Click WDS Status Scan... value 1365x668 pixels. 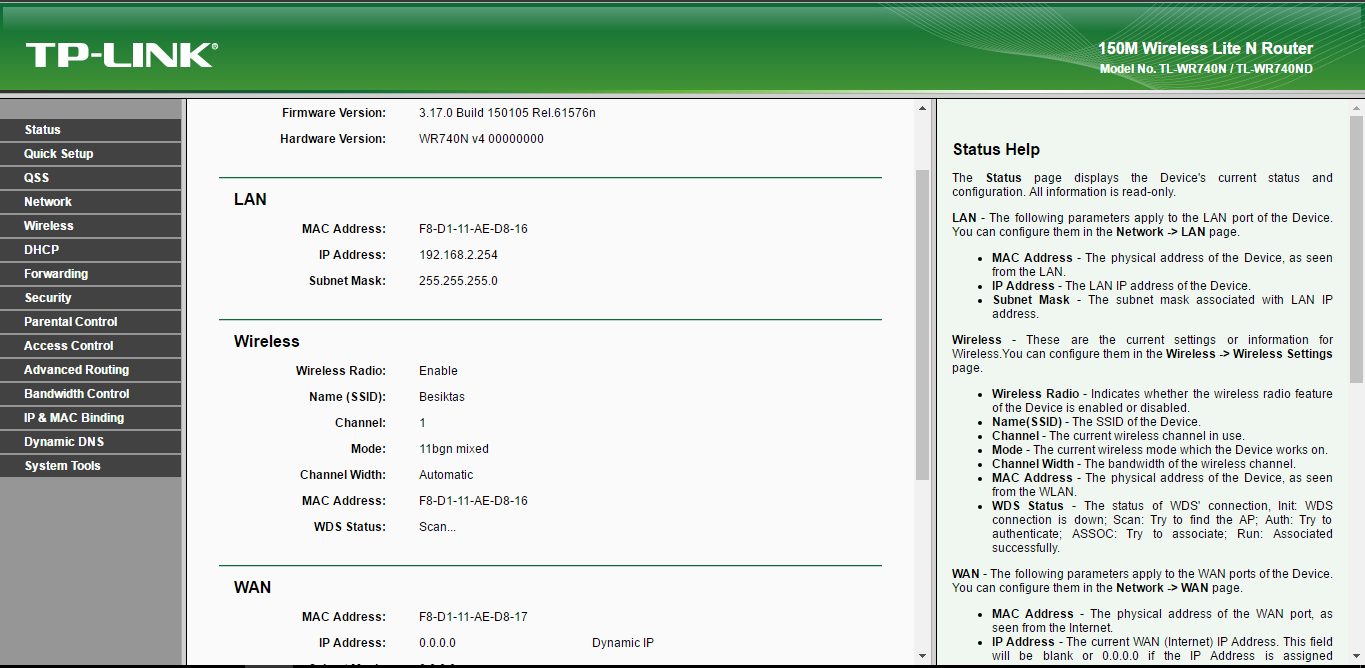pyautogui.click(x=437, y=527)
